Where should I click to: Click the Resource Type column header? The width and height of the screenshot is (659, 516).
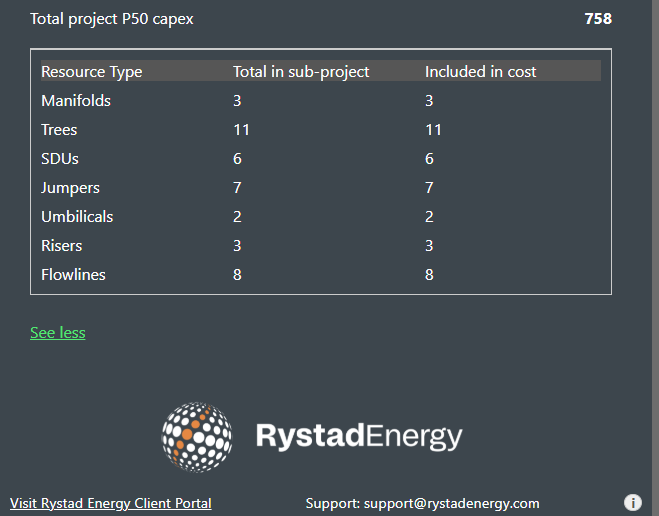coord(92,72)
